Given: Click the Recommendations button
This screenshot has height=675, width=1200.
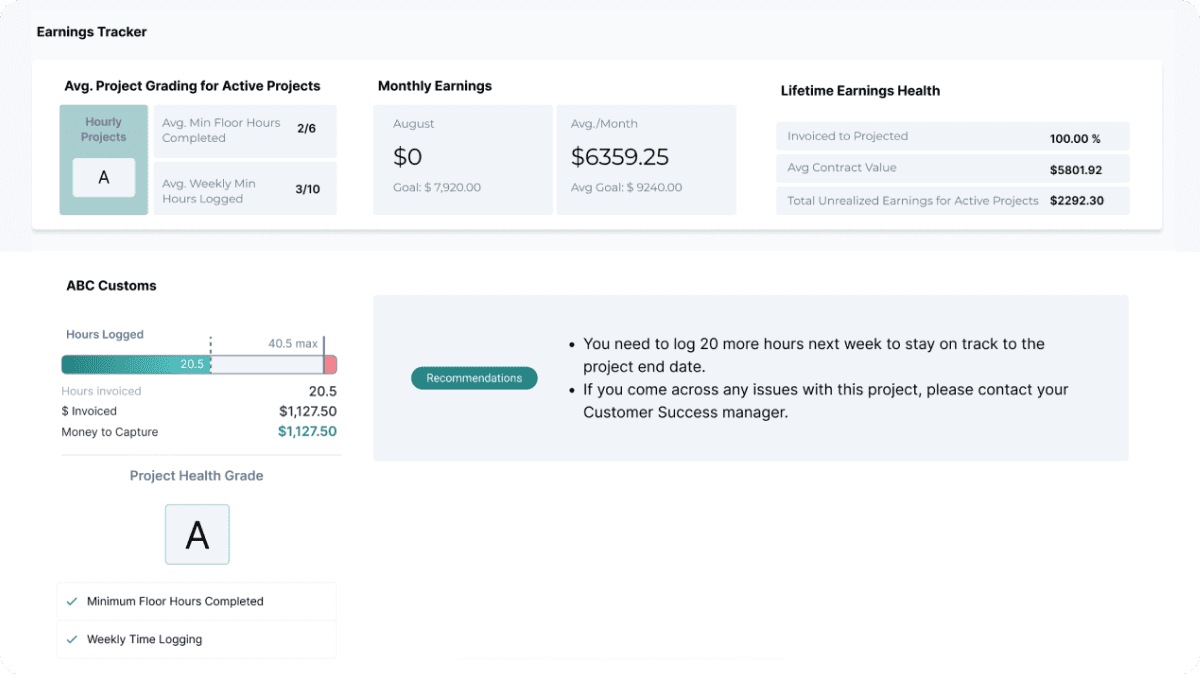Looking at the screenshot, I should [474, 378].
